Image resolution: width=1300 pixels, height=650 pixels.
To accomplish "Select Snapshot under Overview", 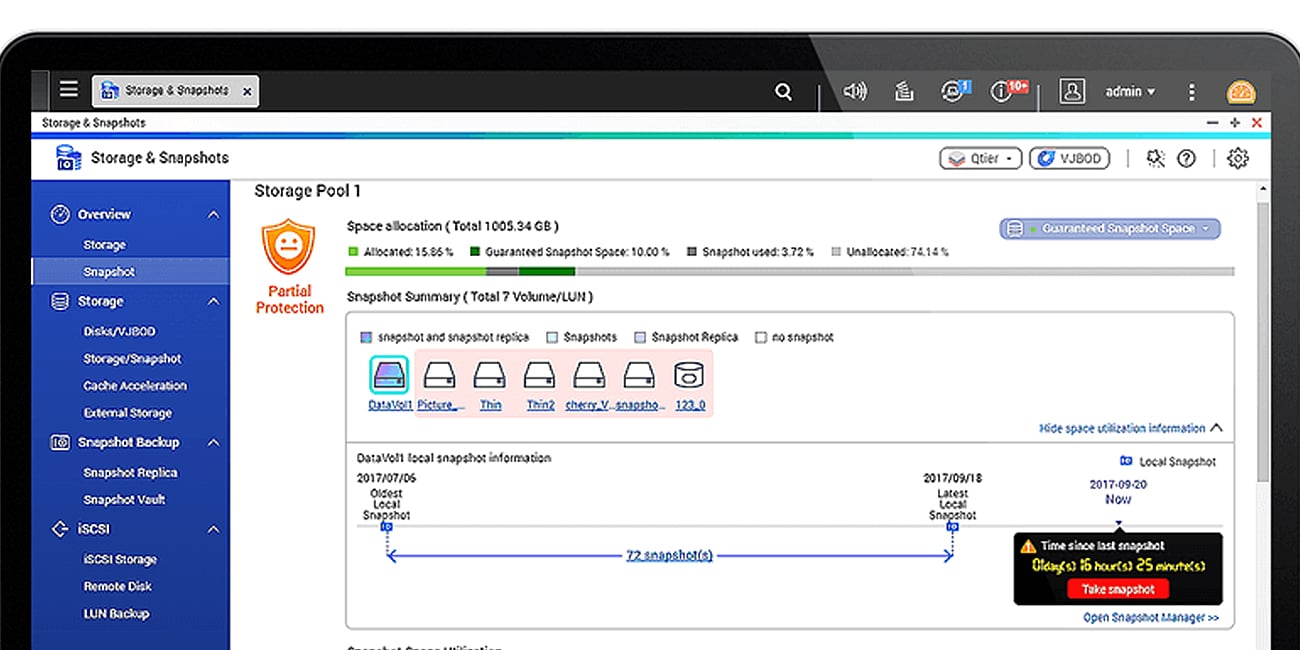I will tap(109, 272).
